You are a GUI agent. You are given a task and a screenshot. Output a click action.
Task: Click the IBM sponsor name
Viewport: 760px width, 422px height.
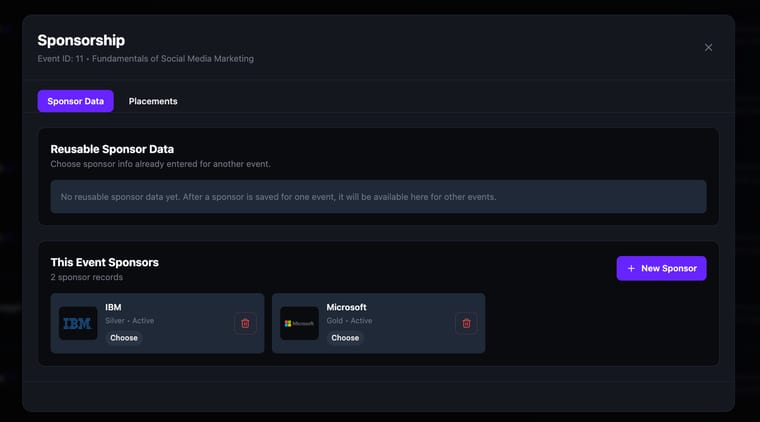[x=113, y=307]
